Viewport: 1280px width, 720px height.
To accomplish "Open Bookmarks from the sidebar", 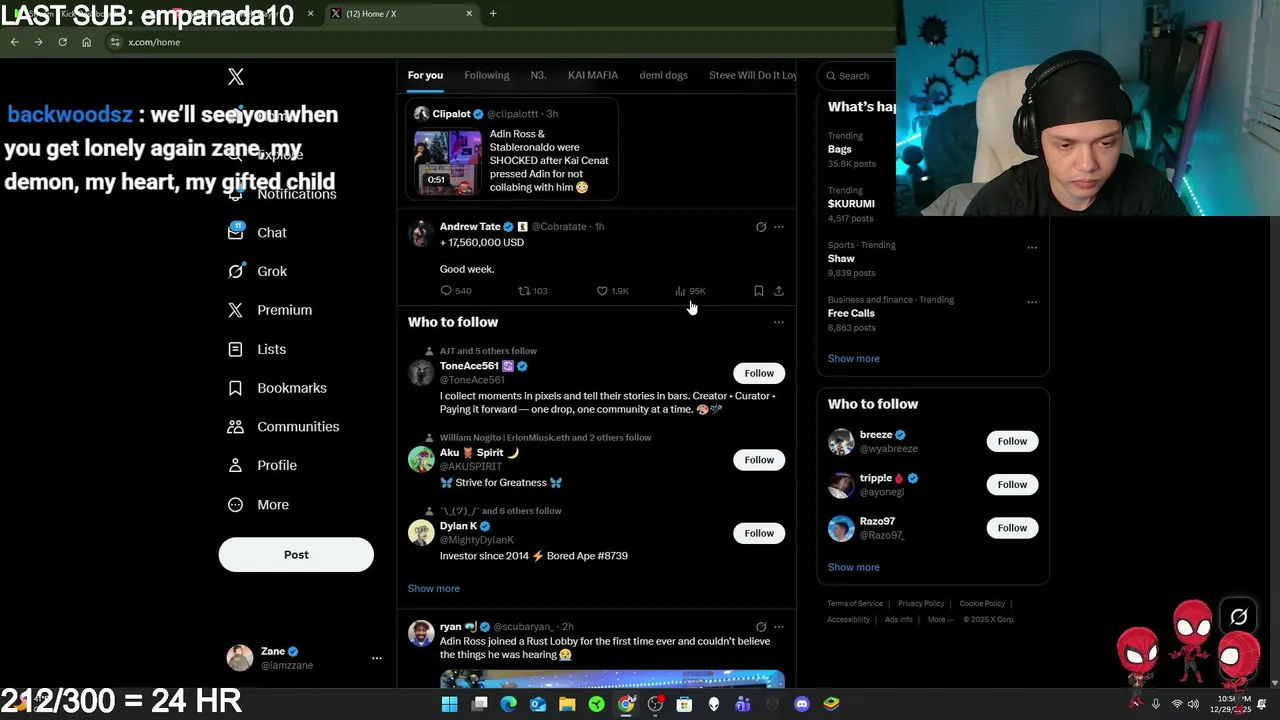I will click(x=277, y=388).
